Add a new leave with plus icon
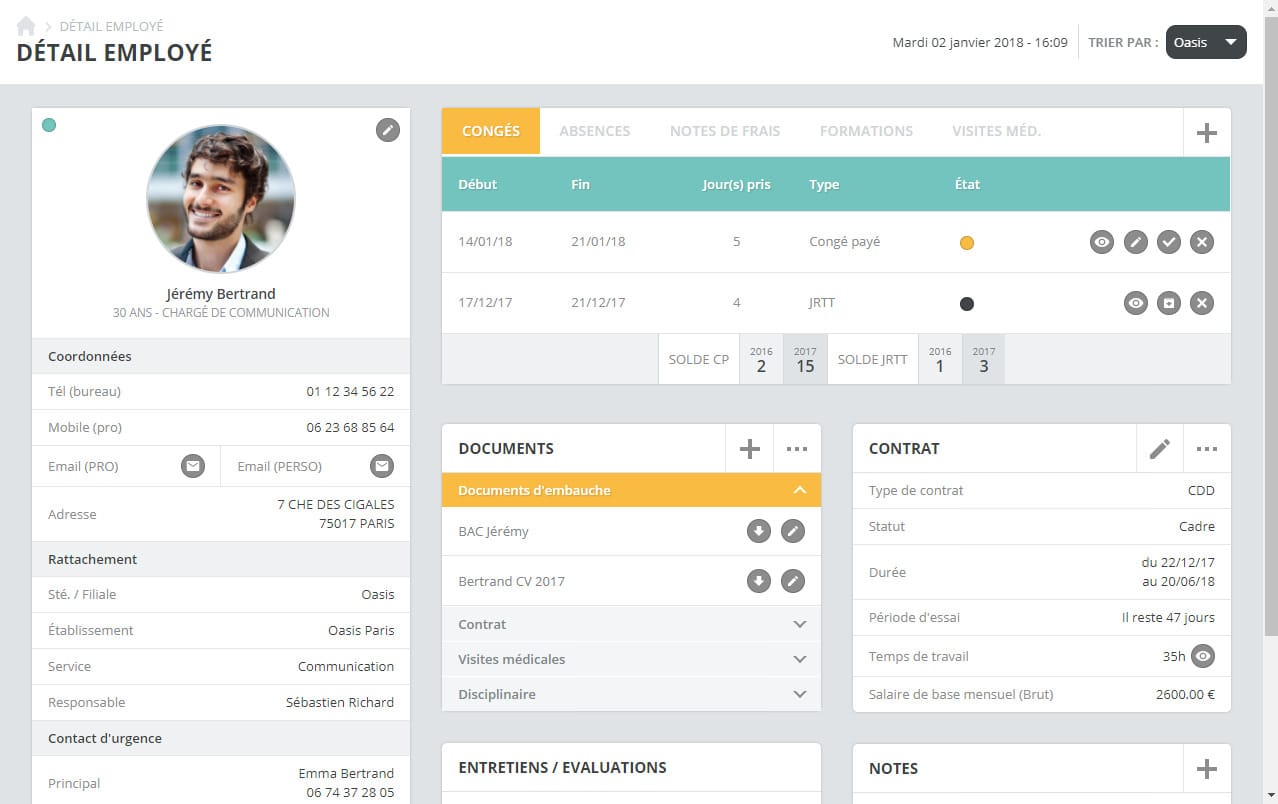 1207,132
